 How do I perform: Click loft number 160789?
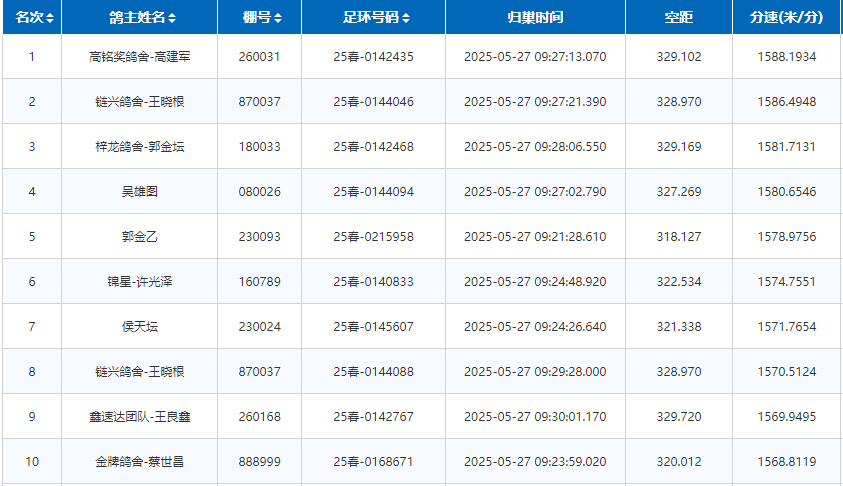click(260, 281)
